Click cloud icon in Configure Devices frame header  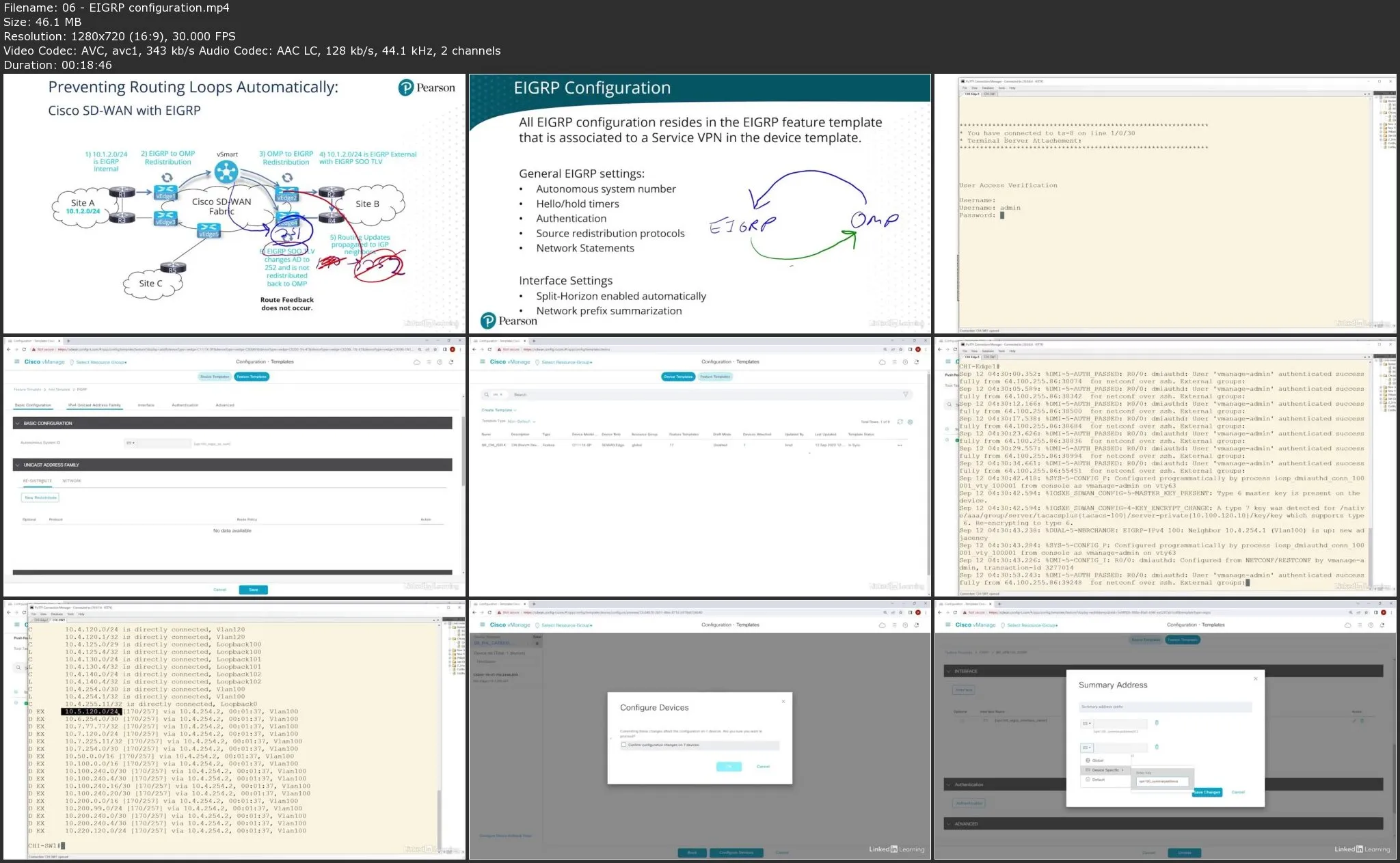tap(882, 625)
